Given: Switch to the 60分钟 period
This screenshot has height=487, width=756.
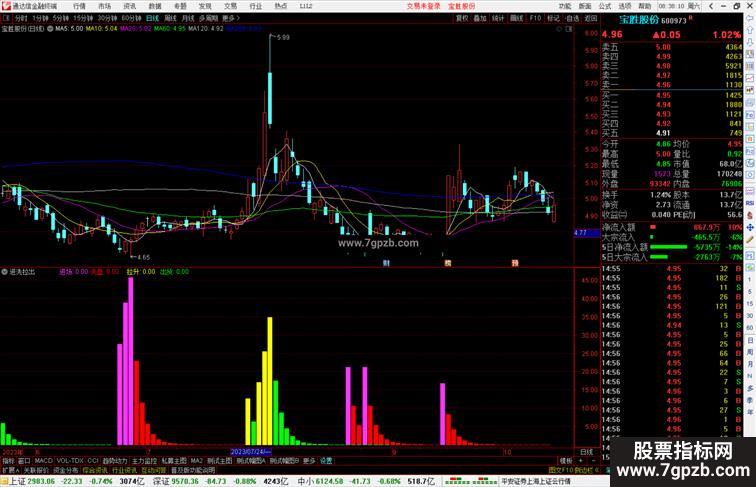Looking at the screenshot, I should point(131,18).
